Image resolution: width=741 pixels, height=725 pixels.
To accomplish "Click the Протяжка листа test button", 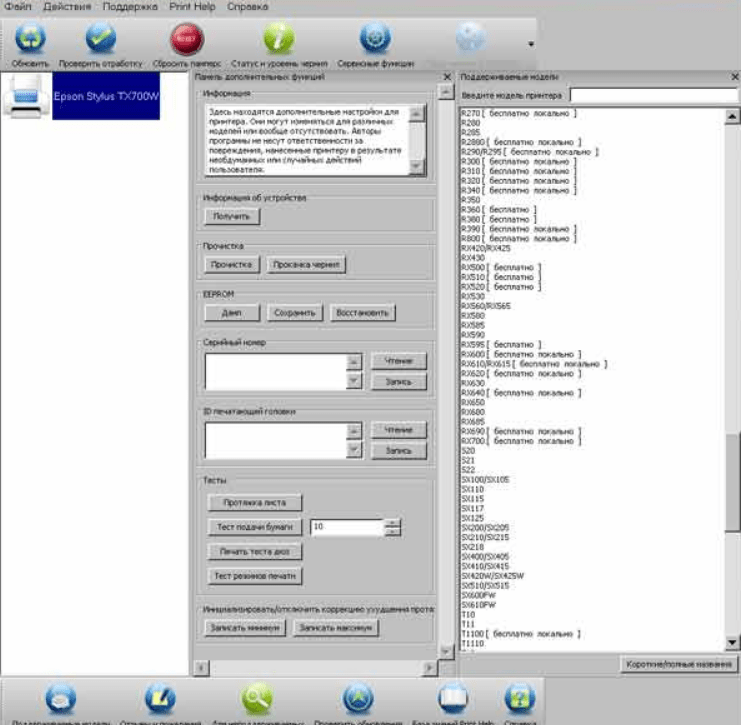I will [x=254, y=503].
